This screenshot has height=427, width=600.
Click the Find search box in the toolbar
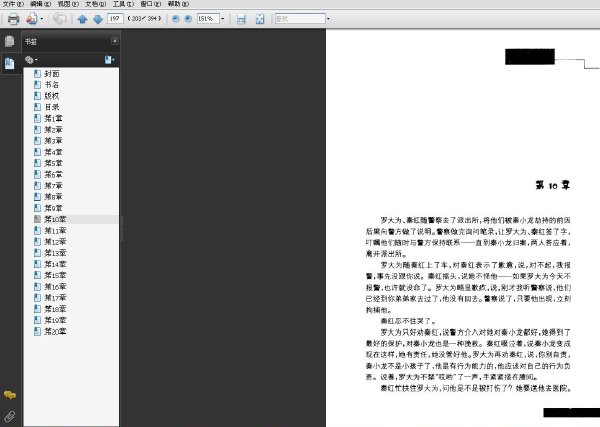300,18
